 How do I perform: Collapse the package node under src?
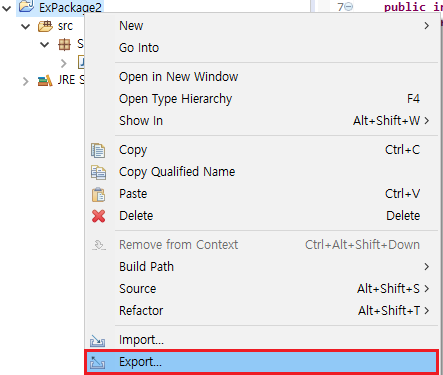(x=44, y=44)
